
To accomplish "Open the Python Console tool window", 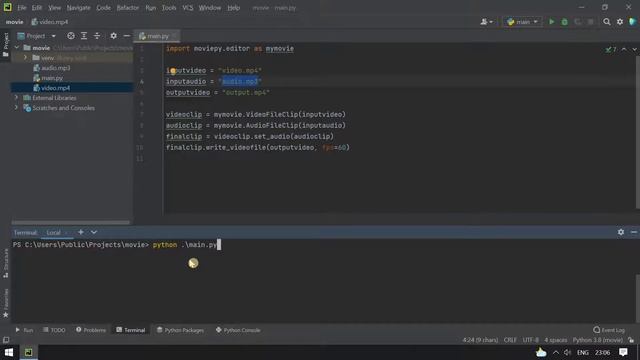I will pyautogui.click(x=238, y=330).
